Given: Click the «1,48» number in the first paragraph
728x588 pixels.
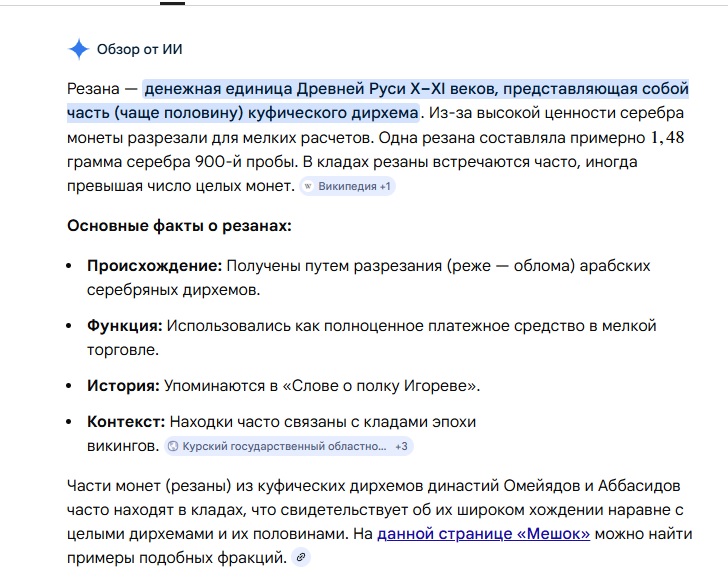Looking at the screenshot, I should 667,137.
